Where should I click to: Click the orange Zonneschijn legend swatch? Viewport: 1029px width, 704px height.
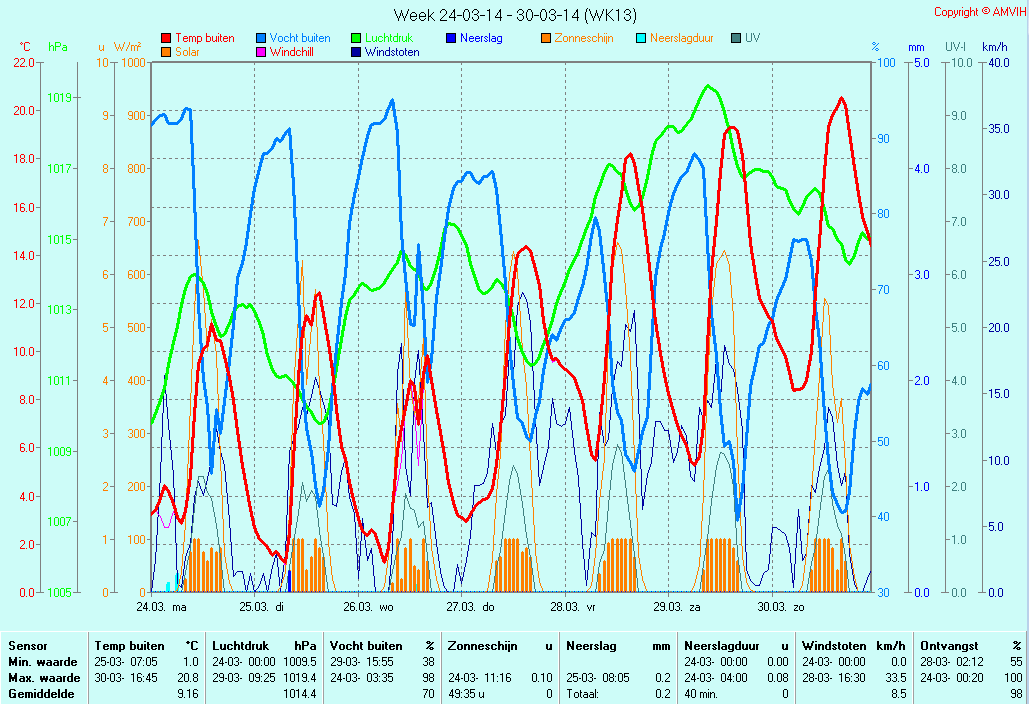point(546,38)
